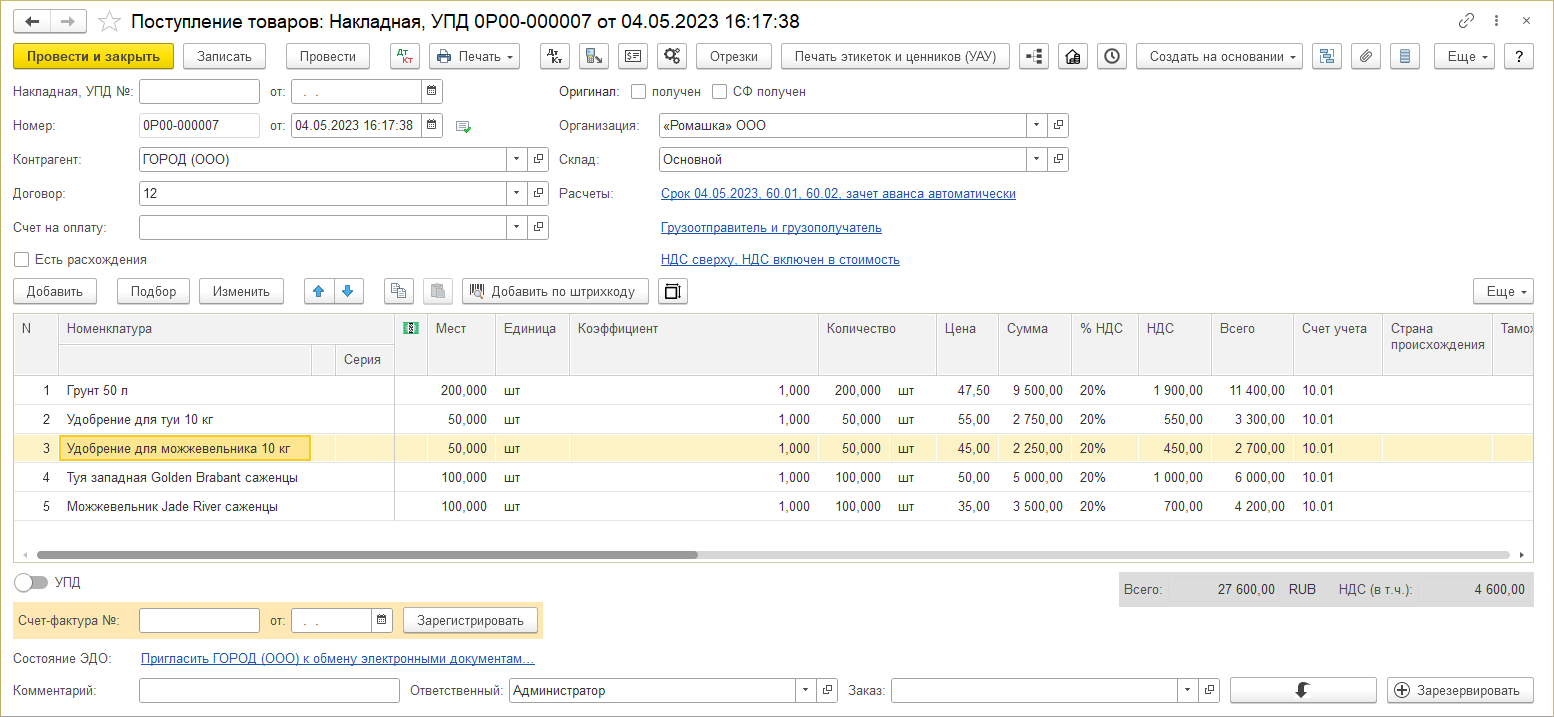Click the back navigation arrow
The width and height of the screenshot is (1554, 717).
(x=33, y=21)
